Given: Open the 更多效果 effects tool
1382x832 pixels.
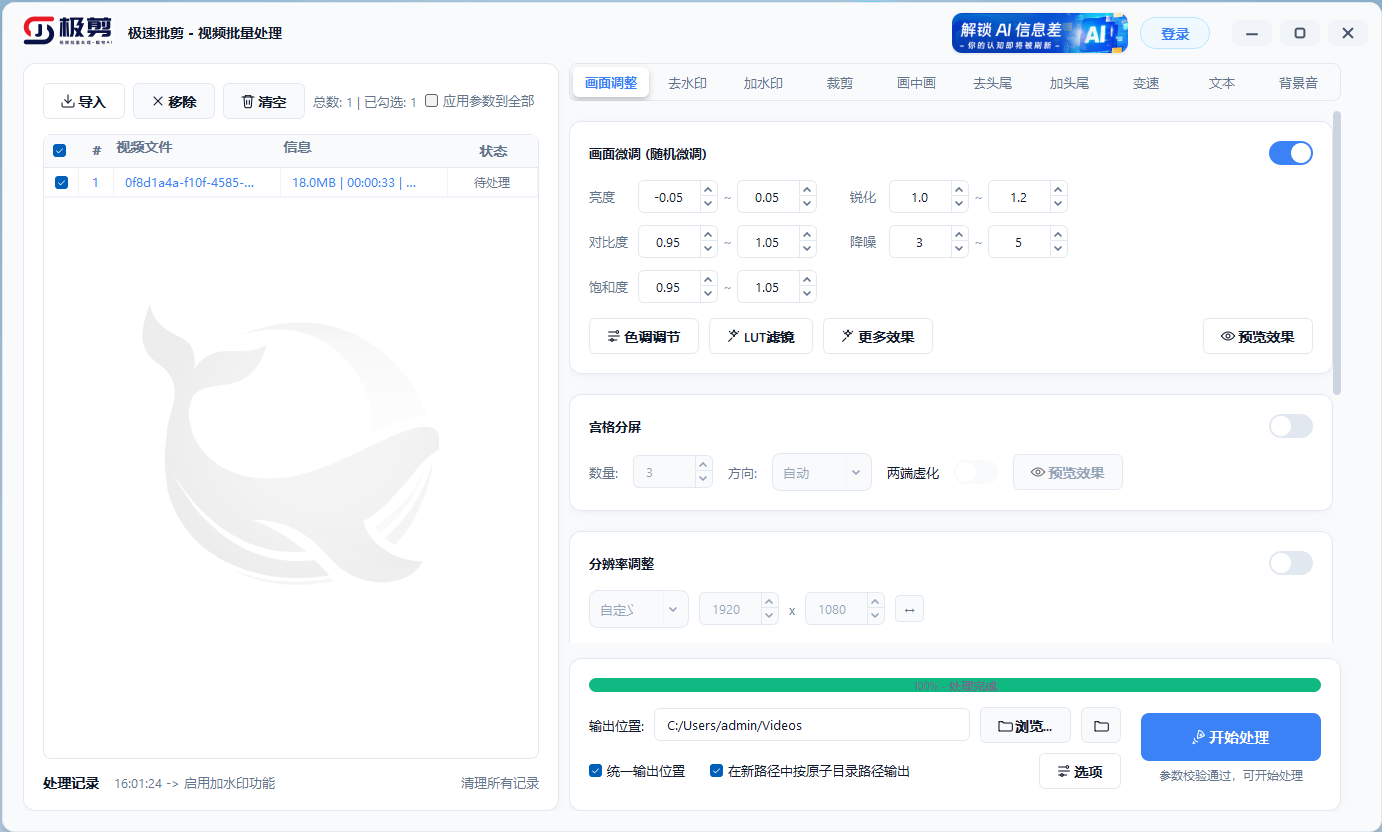Looking at the screenshot, I should [x=877, y=336].
